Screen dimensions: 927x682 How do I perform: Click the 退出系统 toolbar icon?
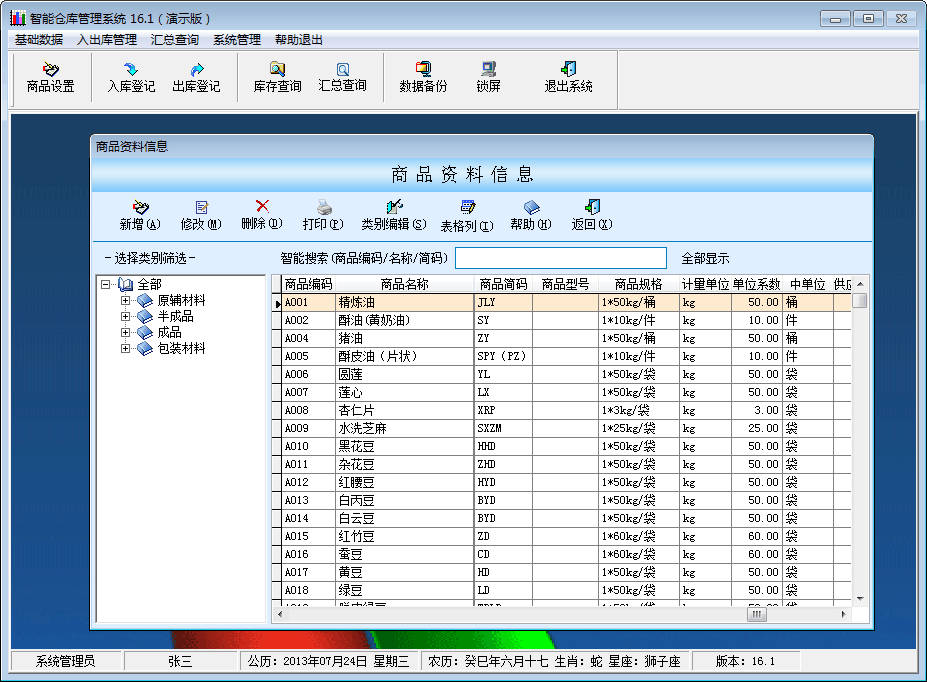point(568,77)
